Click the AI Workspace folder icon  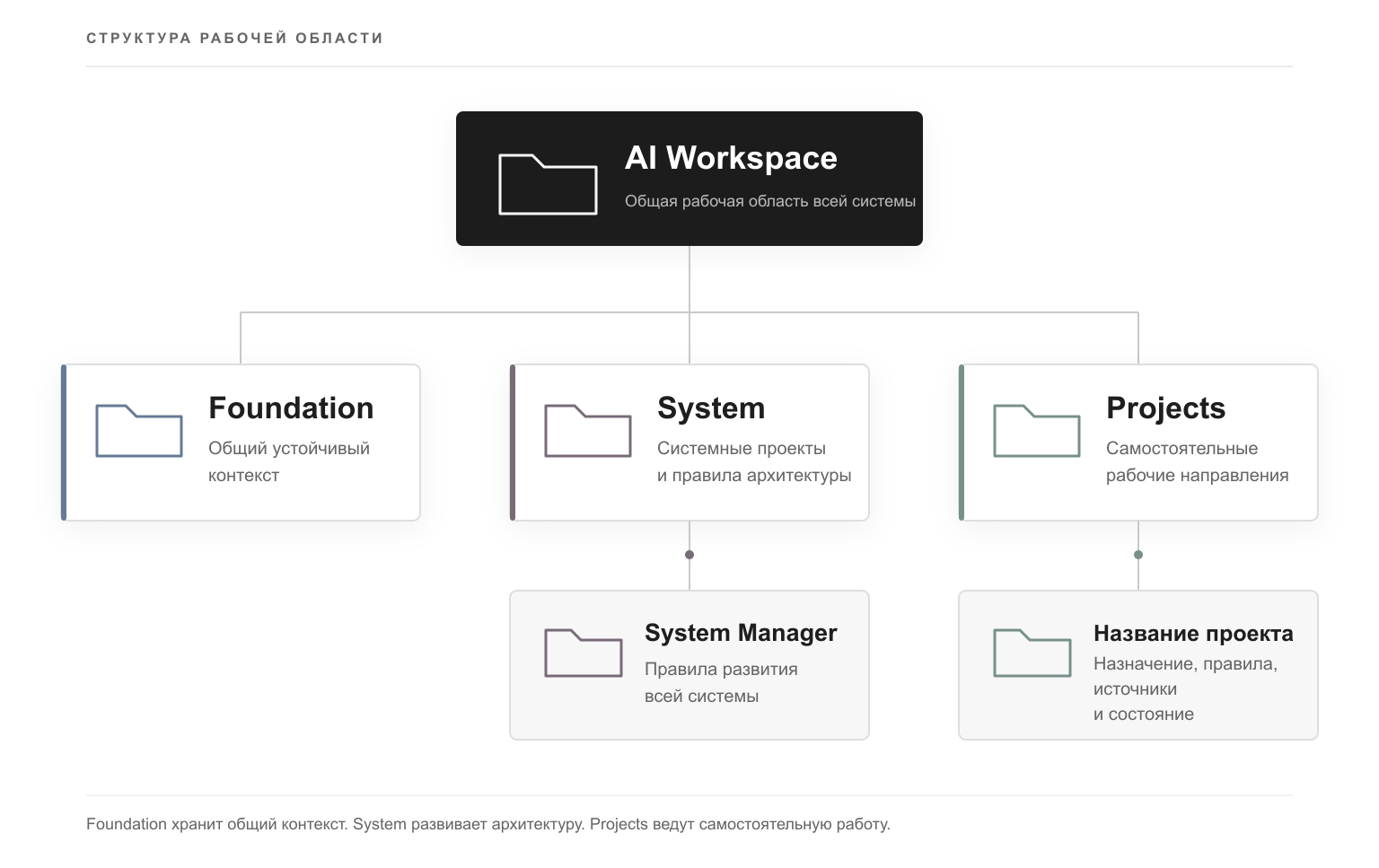[x=548, y=184]
